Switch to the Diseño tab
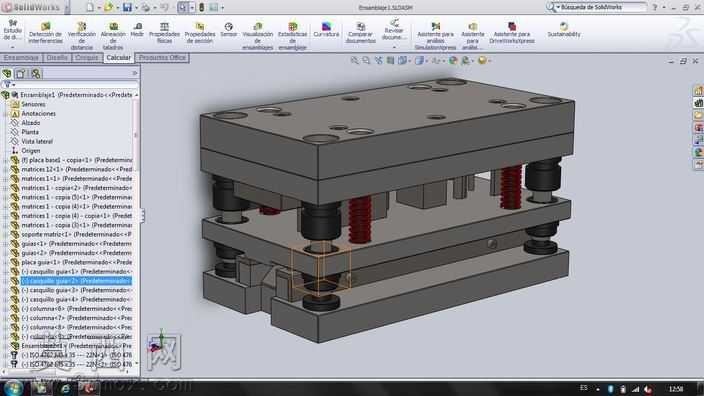Viewport: 704px width, 396px height. click(57, 57)
